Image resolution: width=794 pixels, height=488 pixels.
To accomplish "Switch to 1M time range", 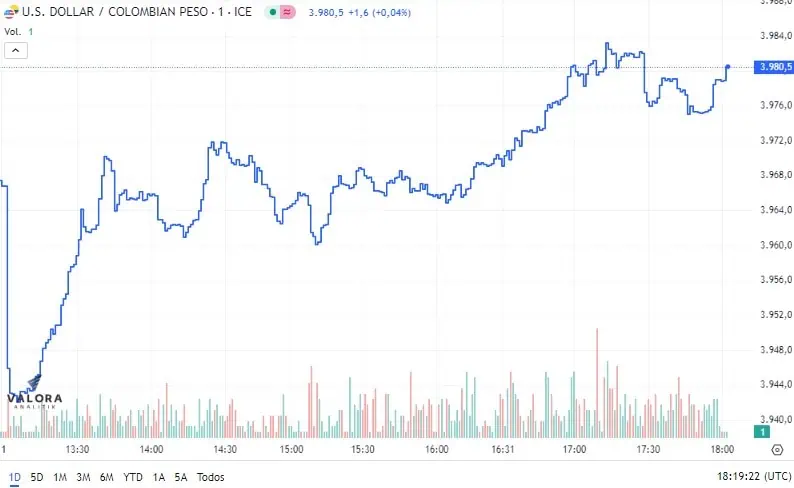I will [x=60, y=477].
